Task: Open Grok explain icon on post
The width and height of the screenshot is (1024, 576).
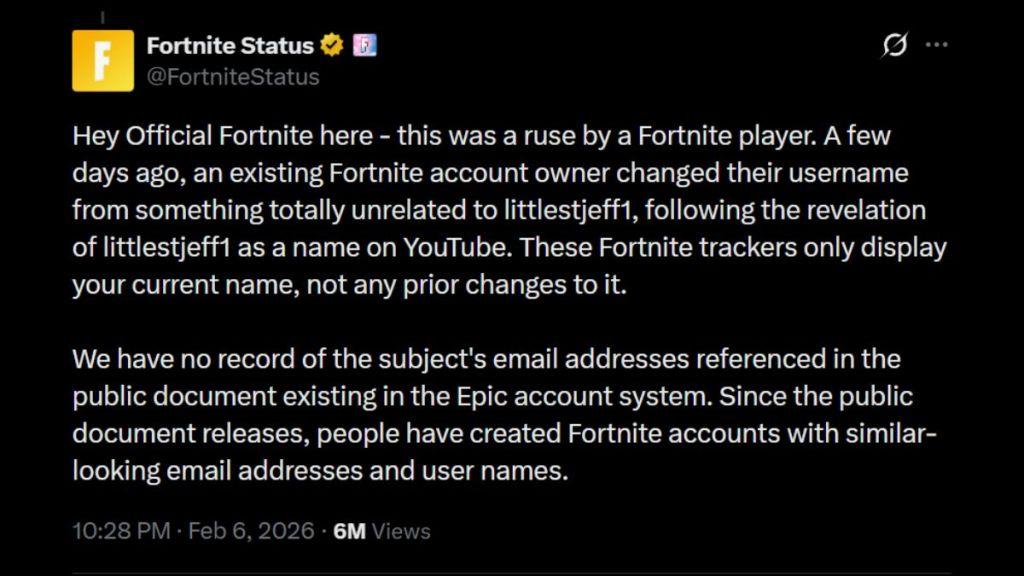Action: pos(895,46)
